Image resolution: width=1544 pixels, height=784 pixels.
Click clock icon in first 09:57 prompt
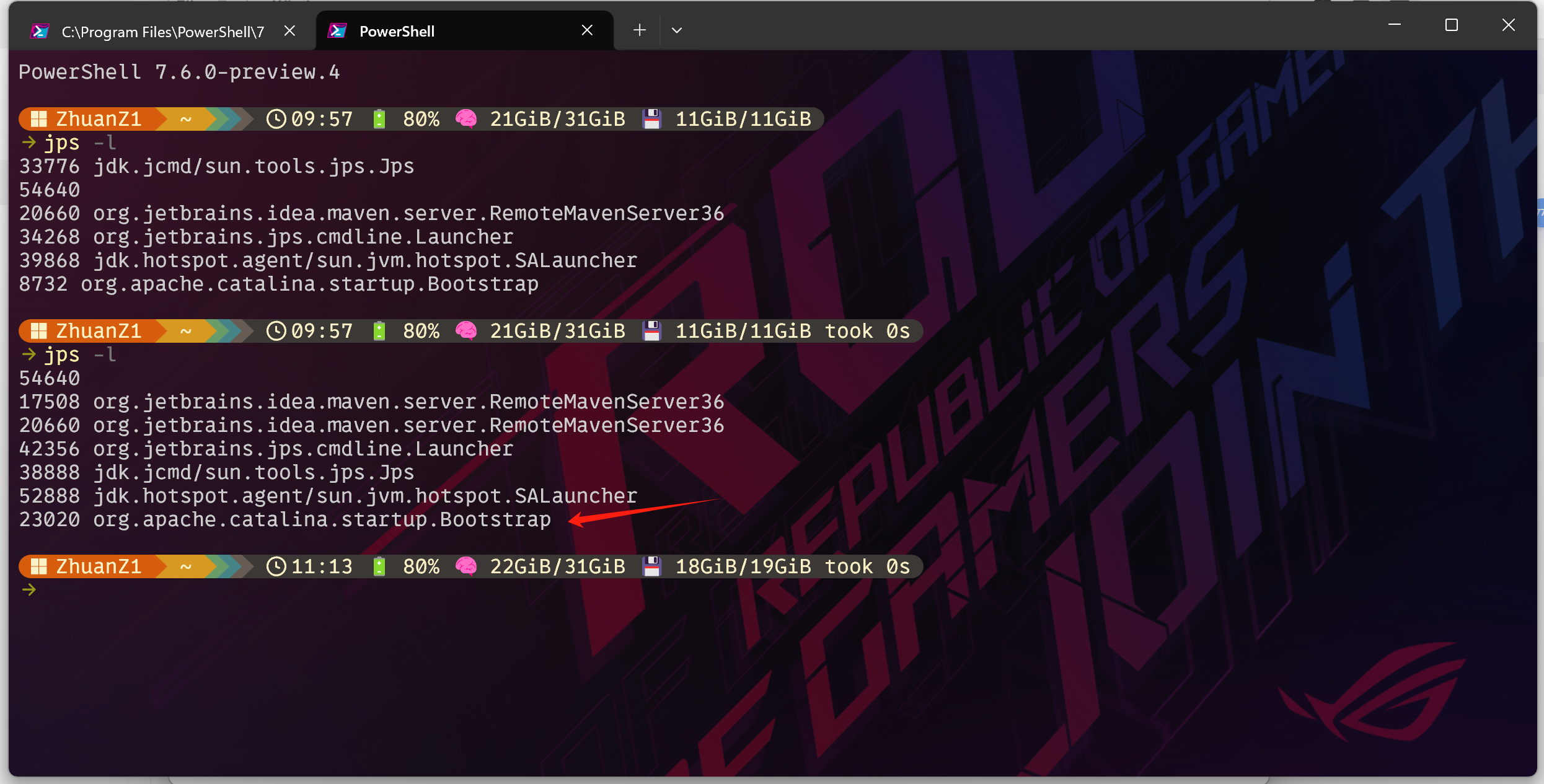(x=276, y=119)
